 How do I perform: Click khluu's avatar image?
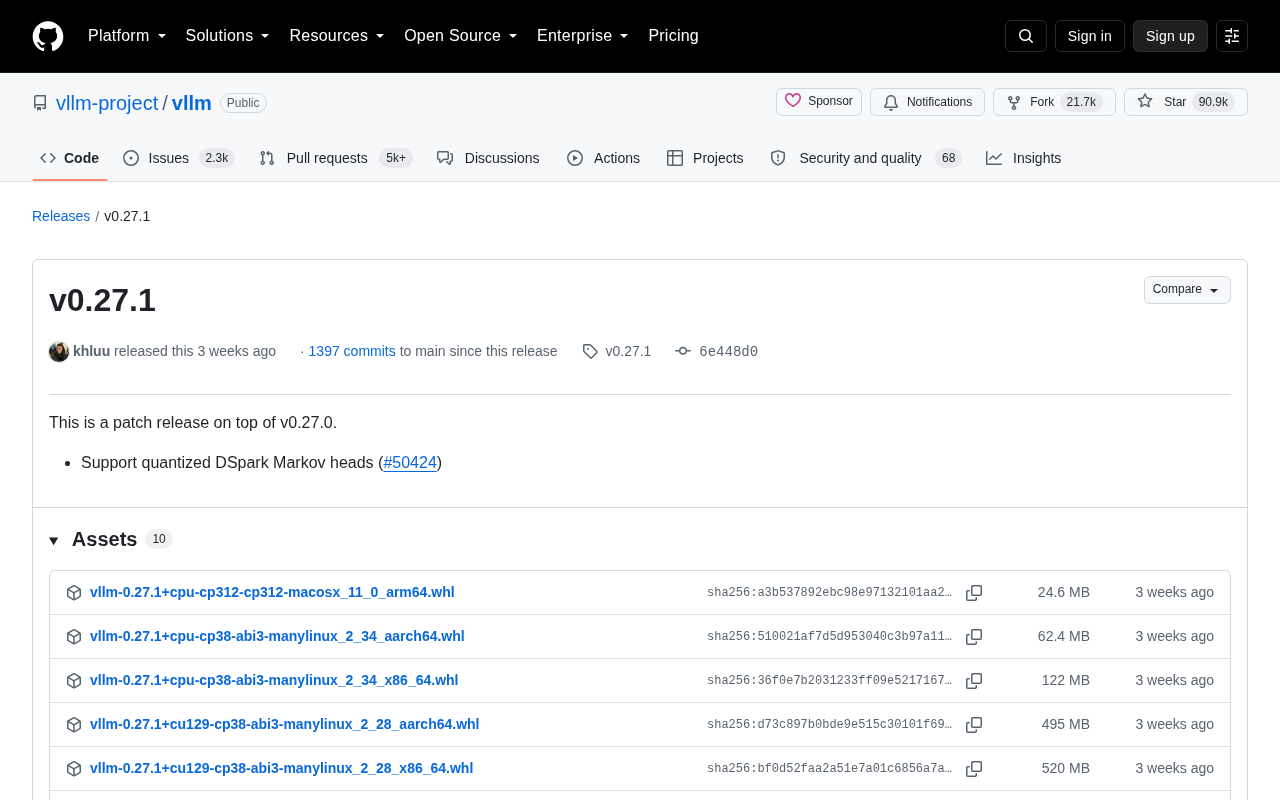coord(59,351)
